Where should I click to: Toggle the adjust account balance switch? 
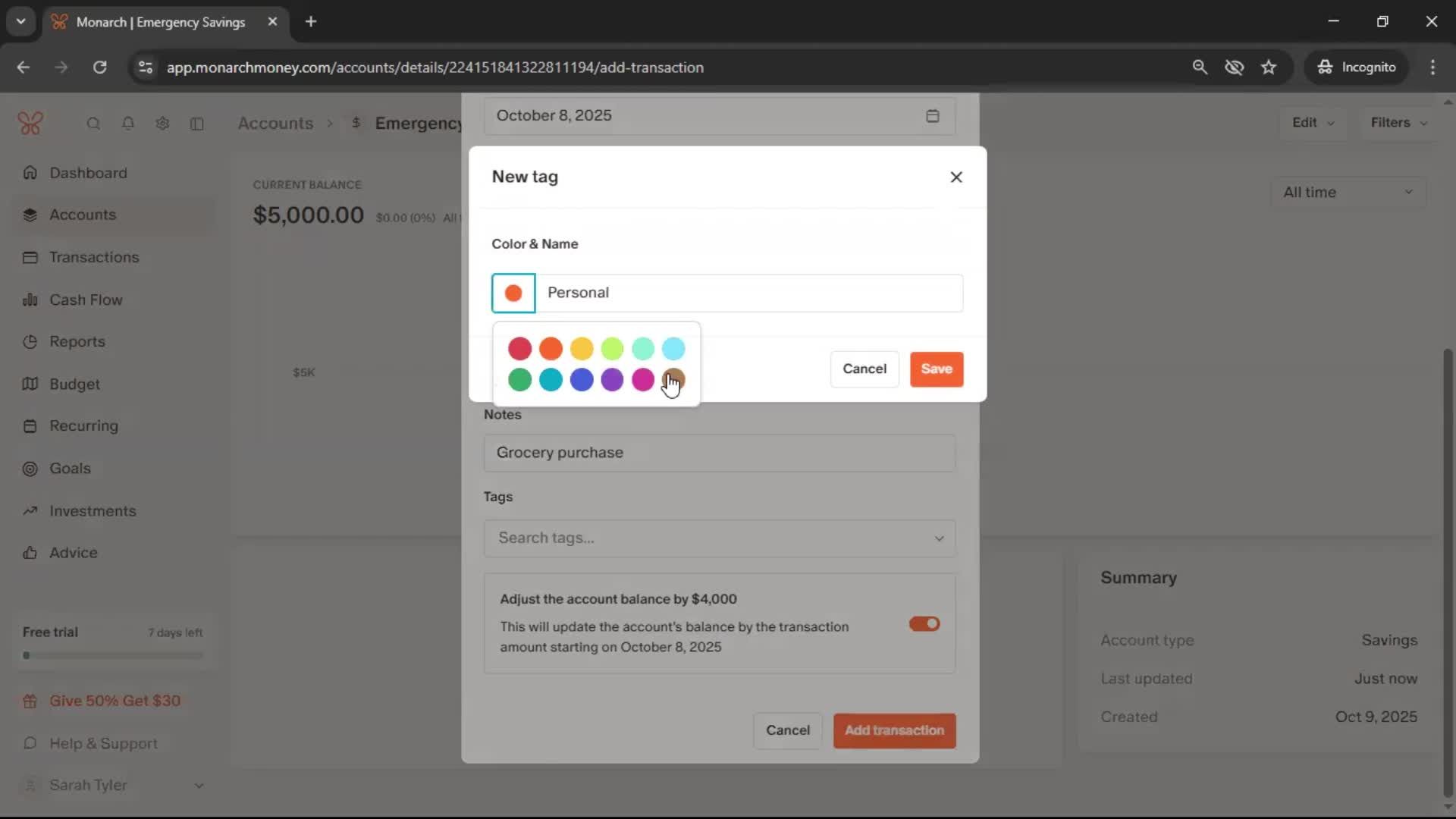[924, 623]
